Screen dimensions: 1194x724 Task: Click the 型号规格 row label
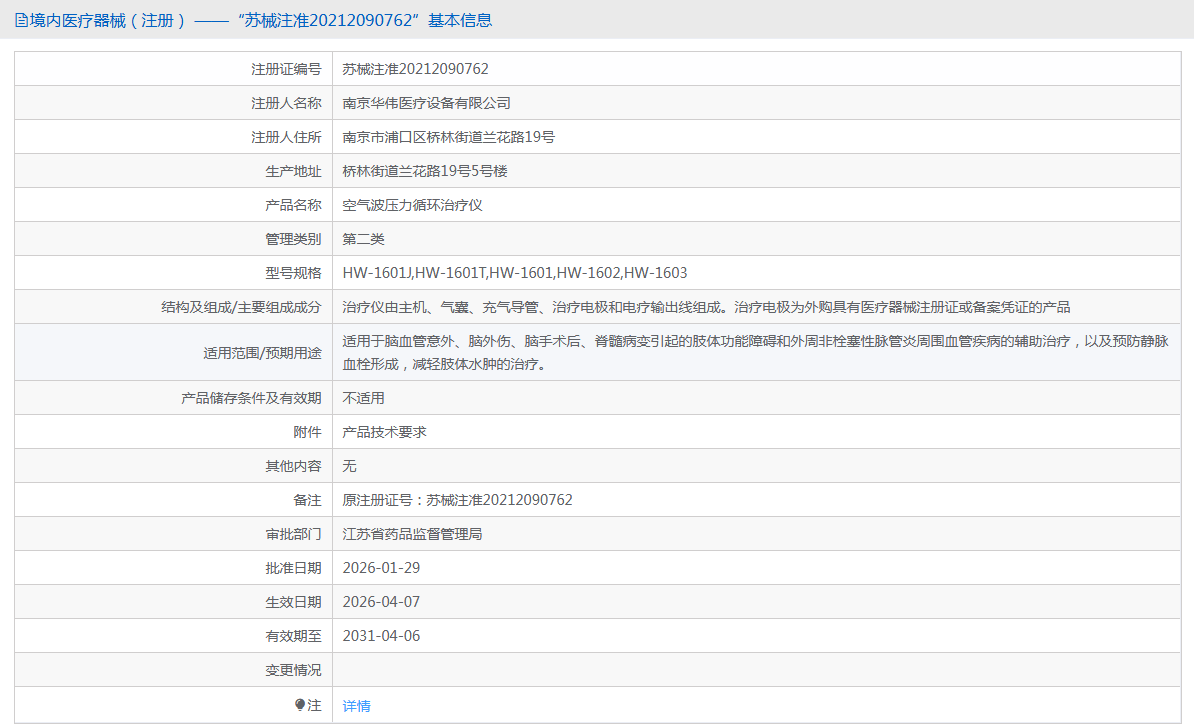click(293, 273)
